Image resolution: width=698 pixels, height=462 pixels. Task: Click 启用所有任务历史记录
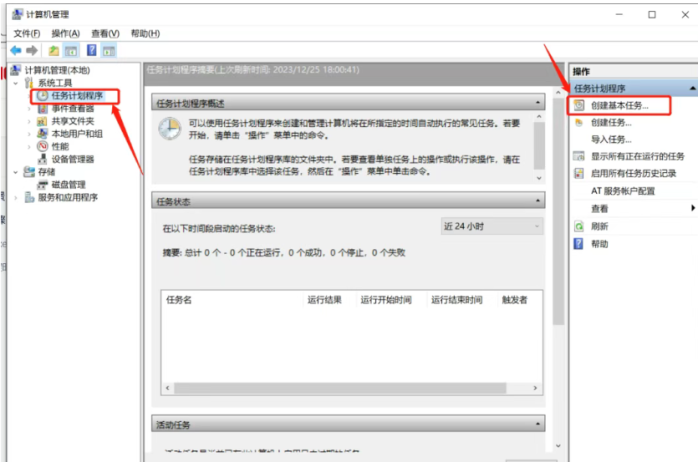coord(633,173)
